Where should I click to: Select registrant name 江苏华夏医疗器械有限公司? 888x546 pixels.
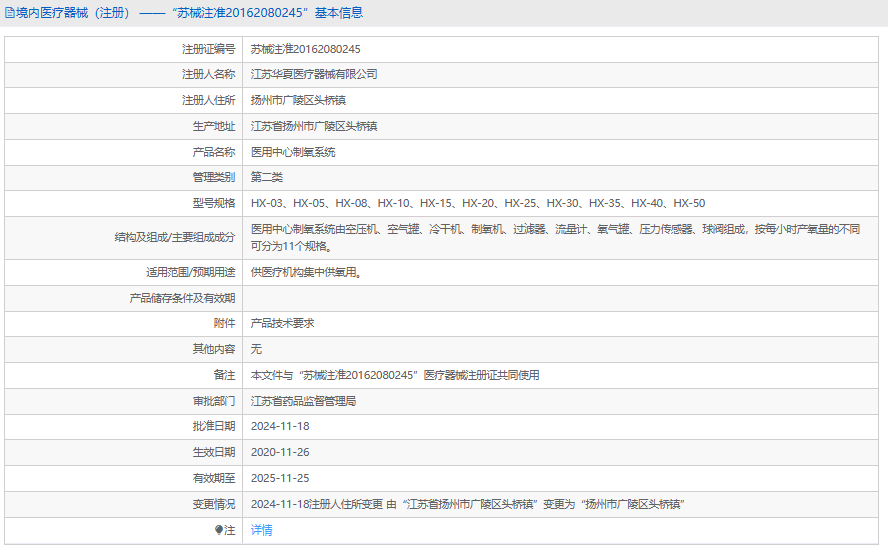(314, 74)
